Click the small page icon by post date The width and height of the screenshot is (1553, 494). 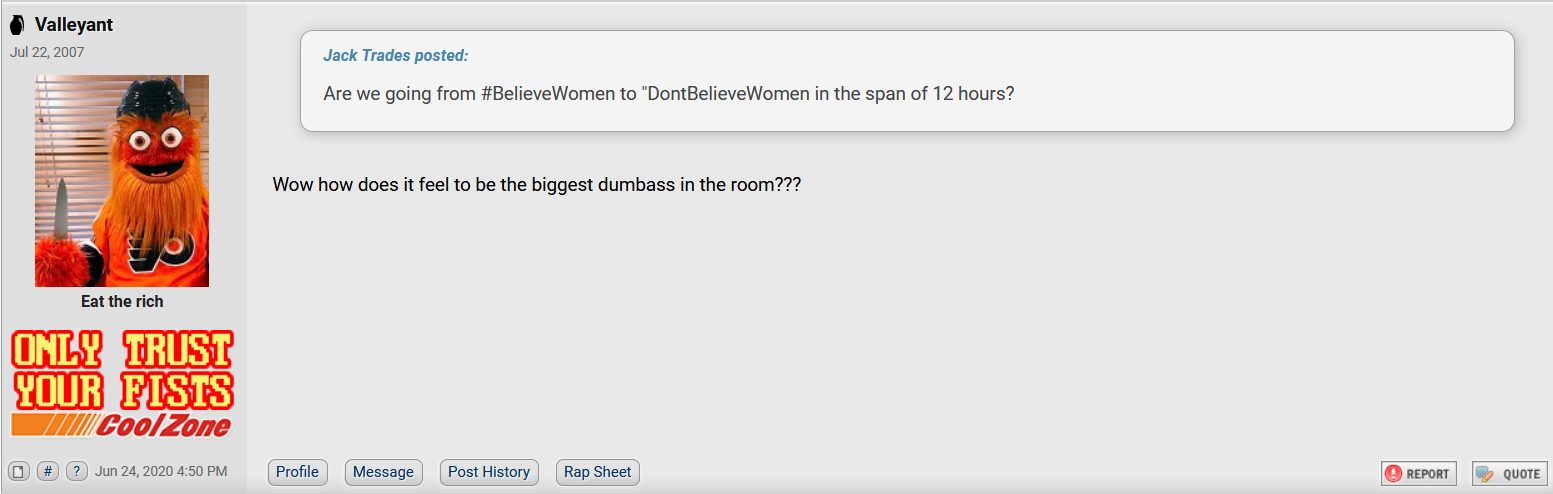19,471
